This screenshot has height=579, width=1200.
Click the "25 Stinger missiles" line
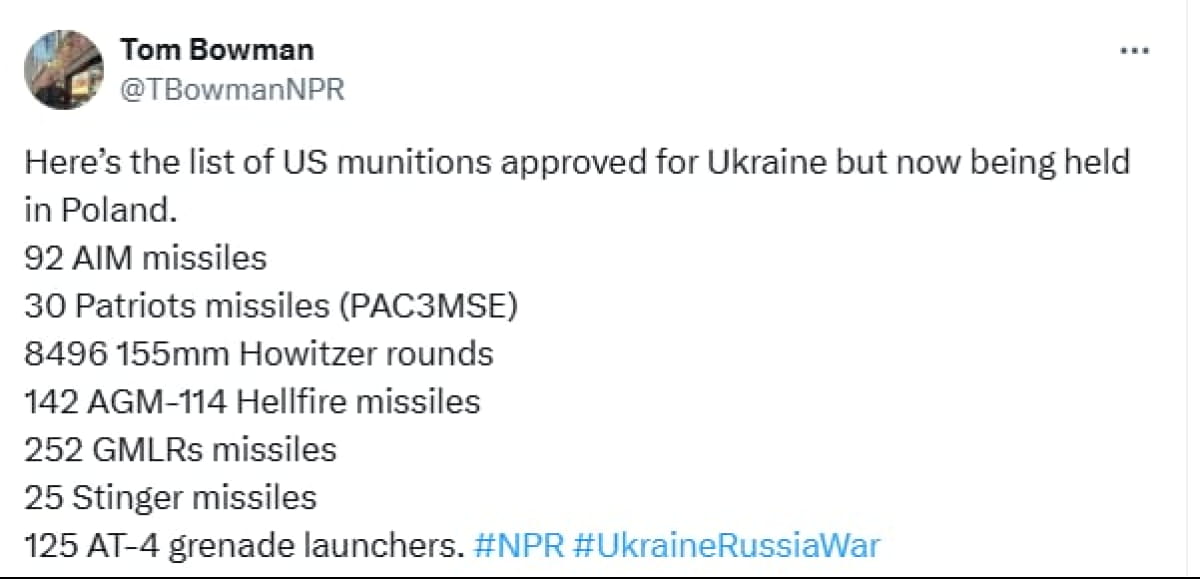(170, 497)
